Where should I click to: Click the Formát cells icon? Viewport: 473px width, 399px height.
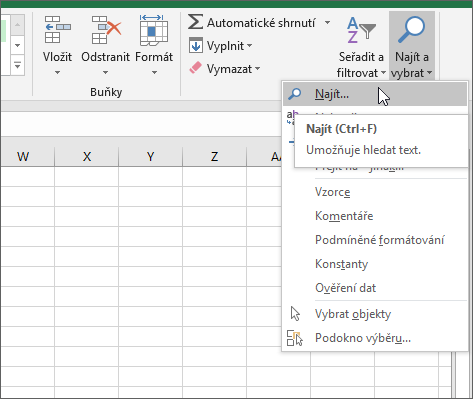click(x=154, y=30)
